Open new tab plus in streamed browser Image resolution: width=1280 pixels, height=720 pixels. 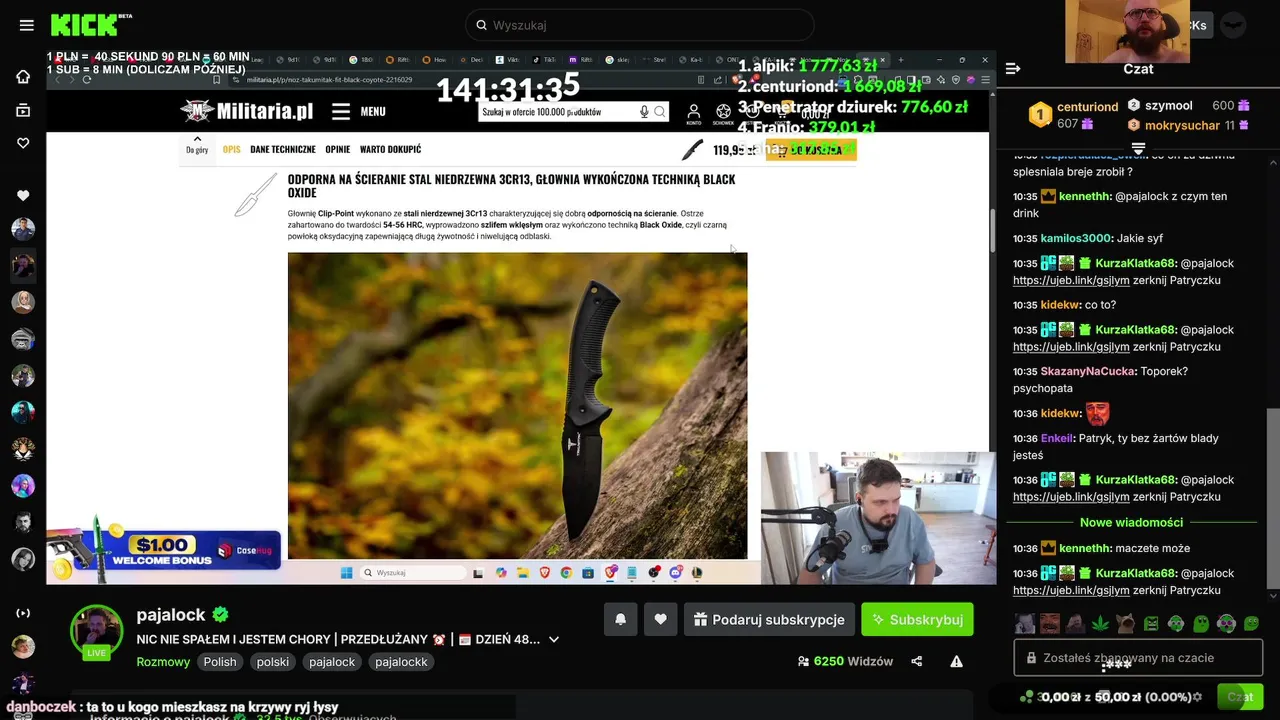pos(900,60)
